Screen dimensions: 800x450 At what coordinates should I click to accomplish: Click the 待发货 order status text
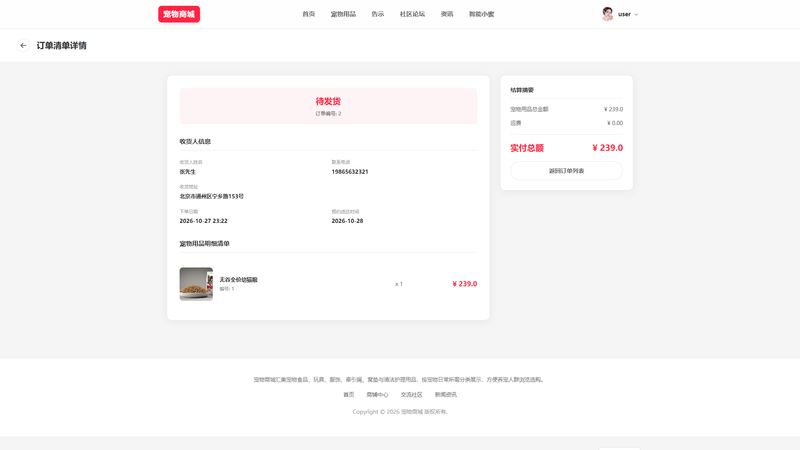point(328,102)
